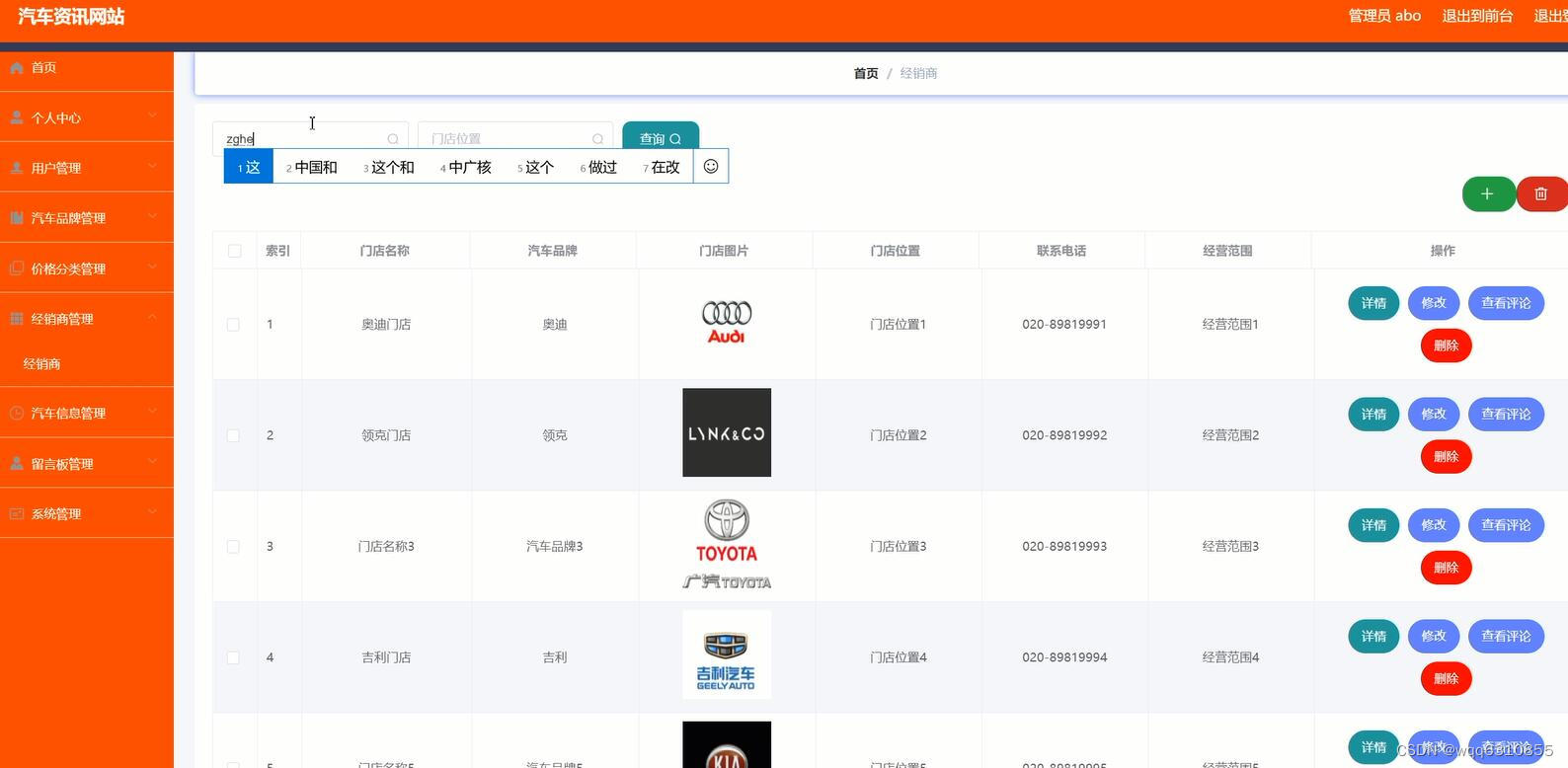The width and height of the screenshot is (1568, 768).
Task: Click 退出到前台 link in header
Action: point(1477,16)
